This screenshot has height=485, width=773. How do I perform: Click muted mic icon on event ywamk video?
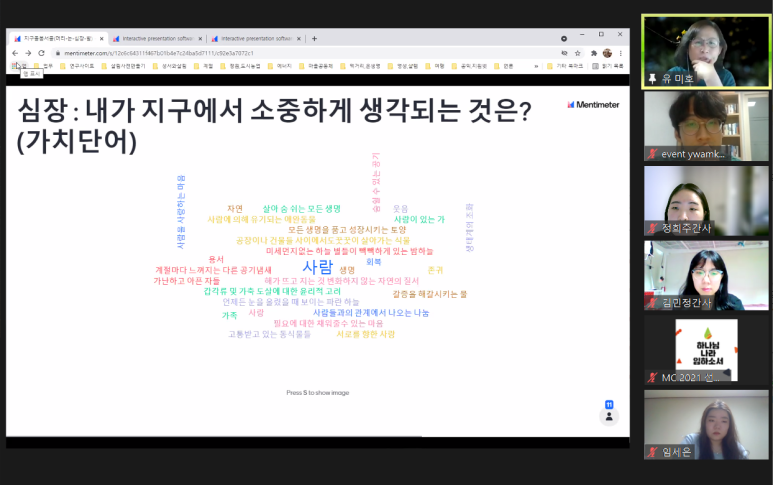point(652,154)
